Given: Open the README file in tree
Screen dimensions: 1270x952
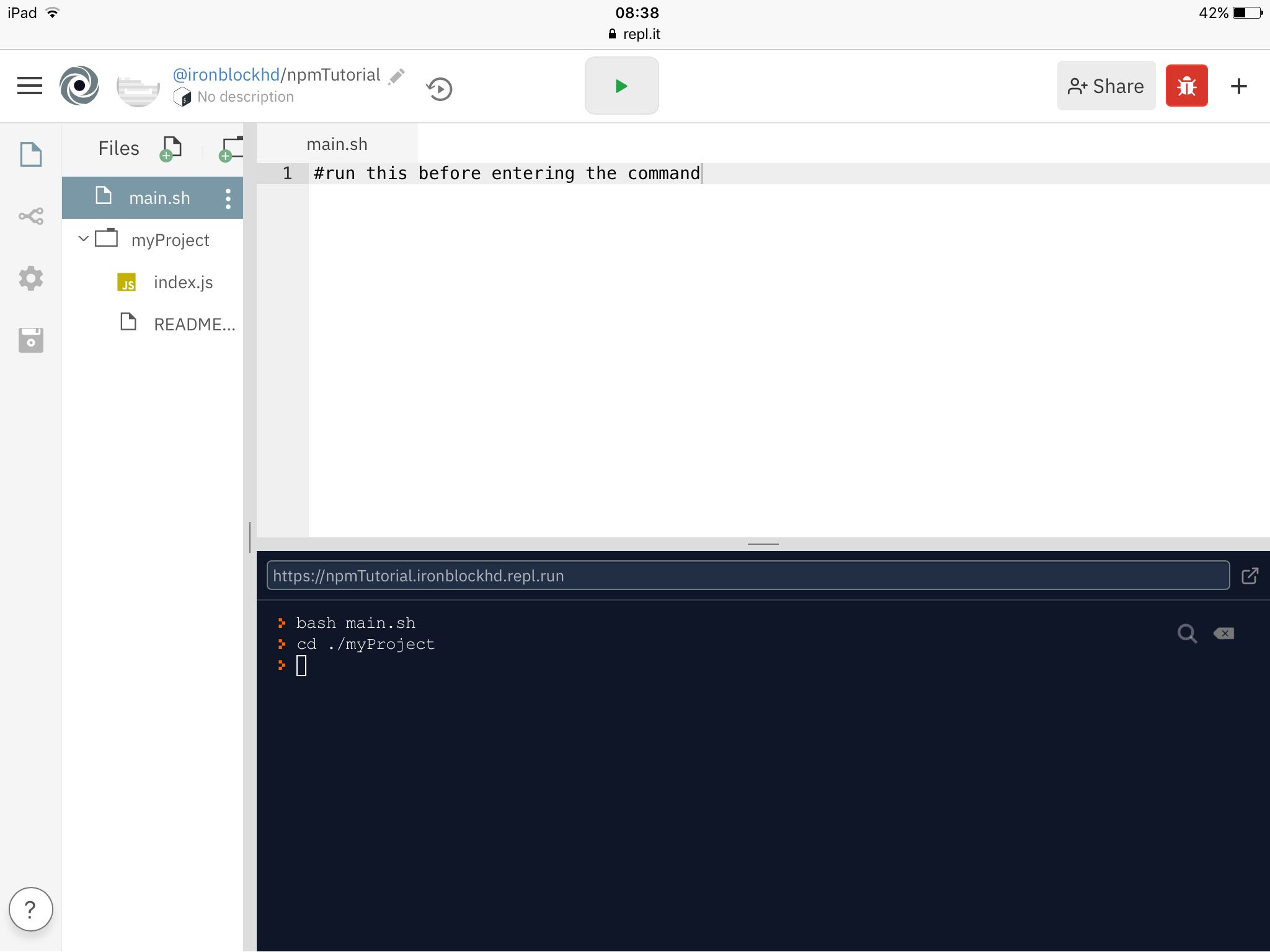Looking at the screenshot, I should point(153,324).
